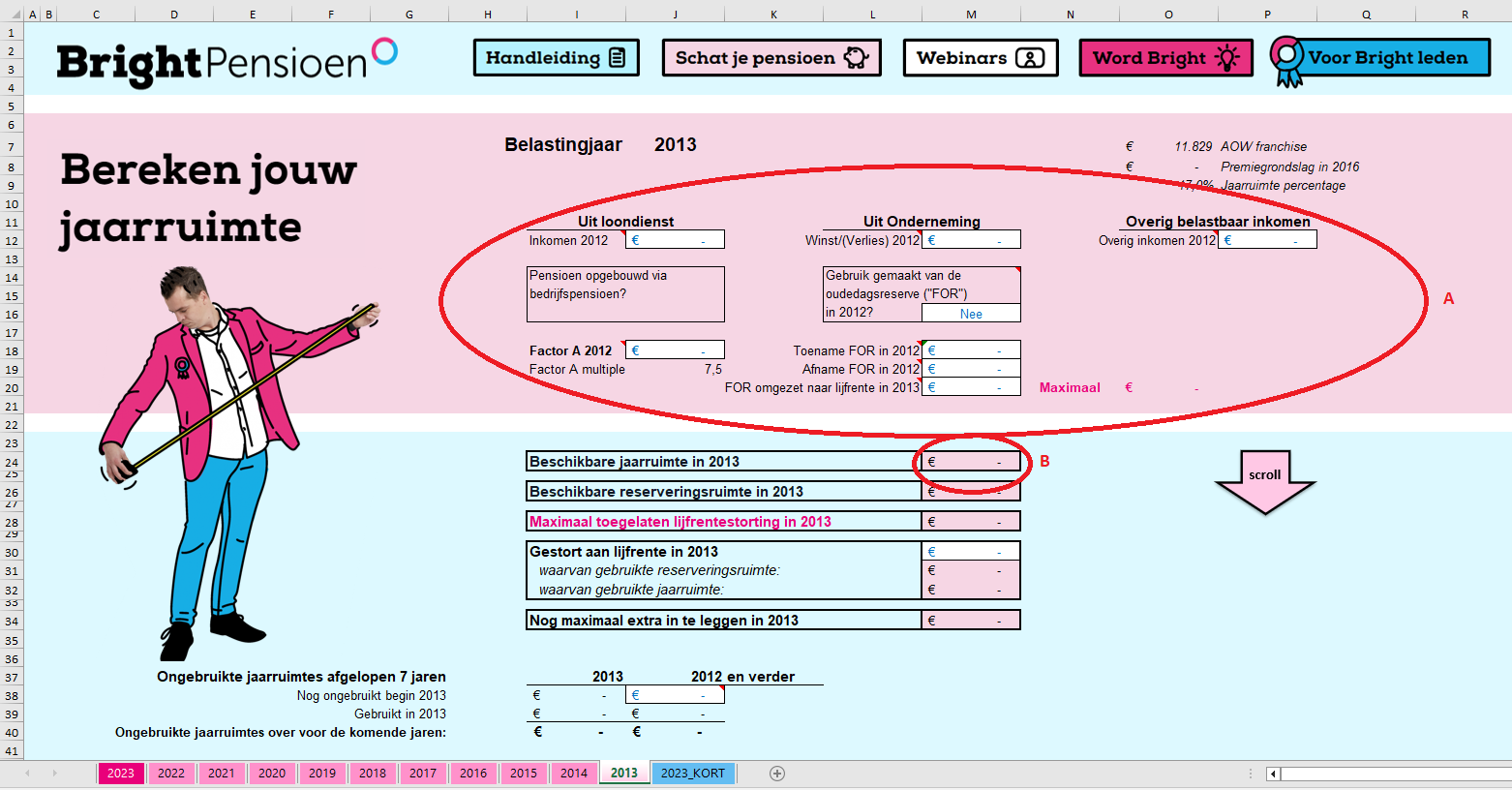Select column K header
The width and height of the screenshot is (1512, 790).
pyautogui.click(x=773, y=15)
